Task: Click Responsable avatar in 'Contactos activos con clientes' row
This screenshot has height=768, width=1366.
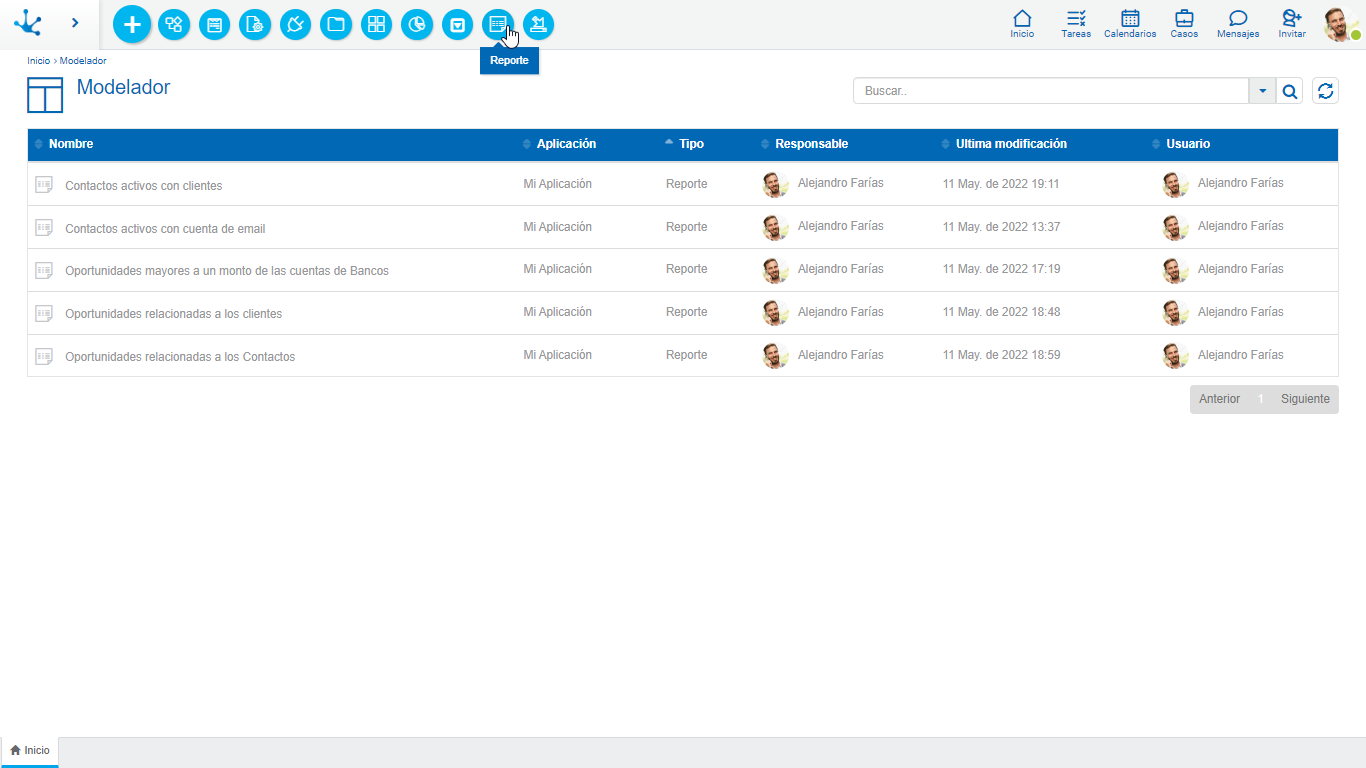Action: pyautogui.click(x=775, y=184)
